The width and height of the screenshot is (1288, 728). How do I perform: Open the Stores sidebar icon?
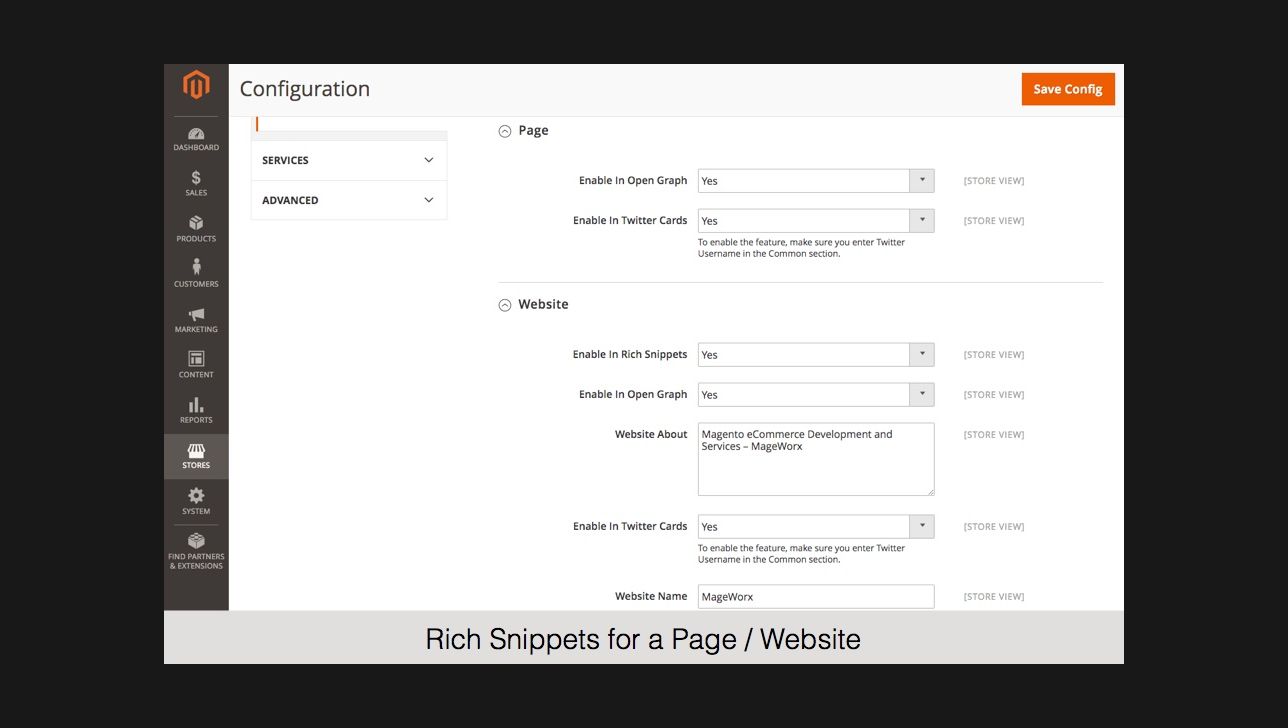(196, 456)
